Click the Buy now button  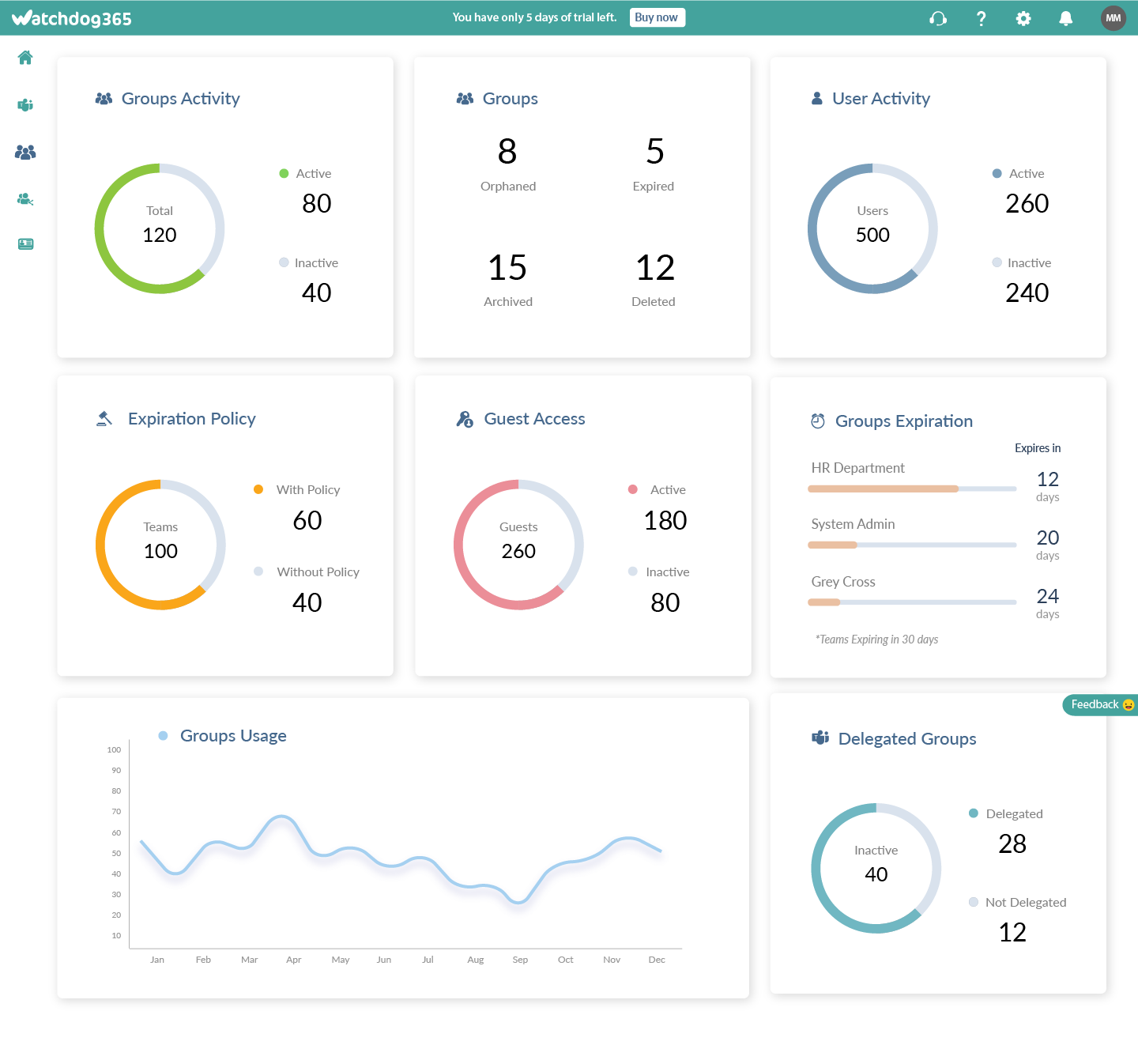pyautogui.click(x=657, y=17)
